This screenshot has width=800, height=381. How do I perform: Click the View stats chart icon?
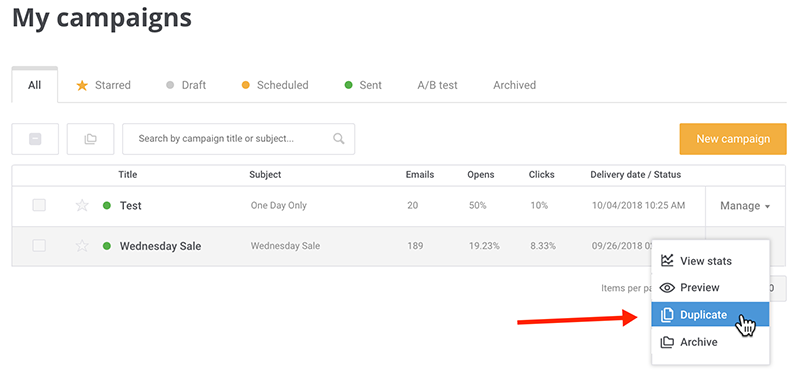click(x=667, y=261)
